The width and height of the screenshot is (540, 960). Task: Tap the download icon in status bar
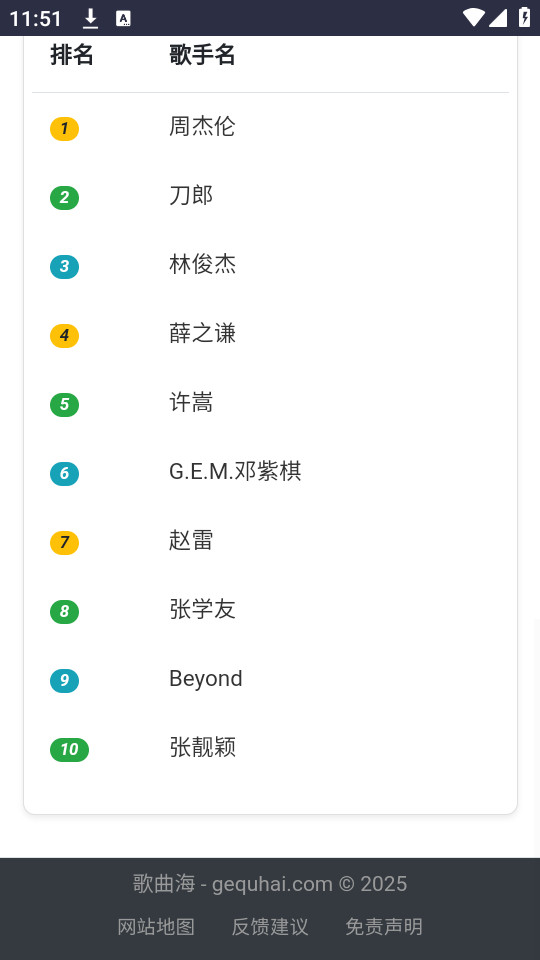click(x=91, y=18)
